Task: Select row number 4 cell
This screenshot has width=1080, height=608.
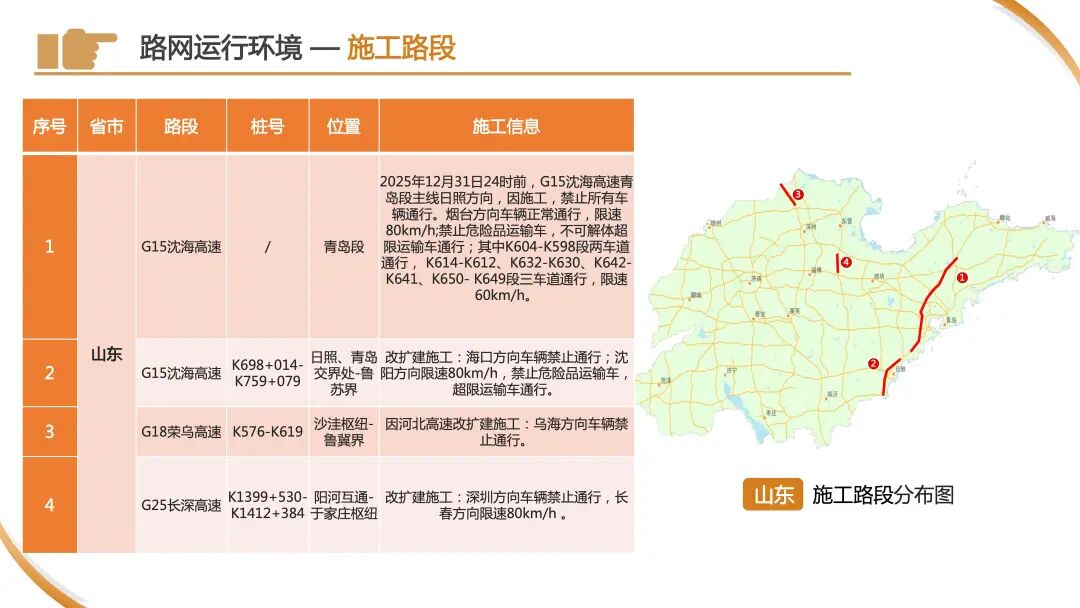Action: [x=50, y=505]
